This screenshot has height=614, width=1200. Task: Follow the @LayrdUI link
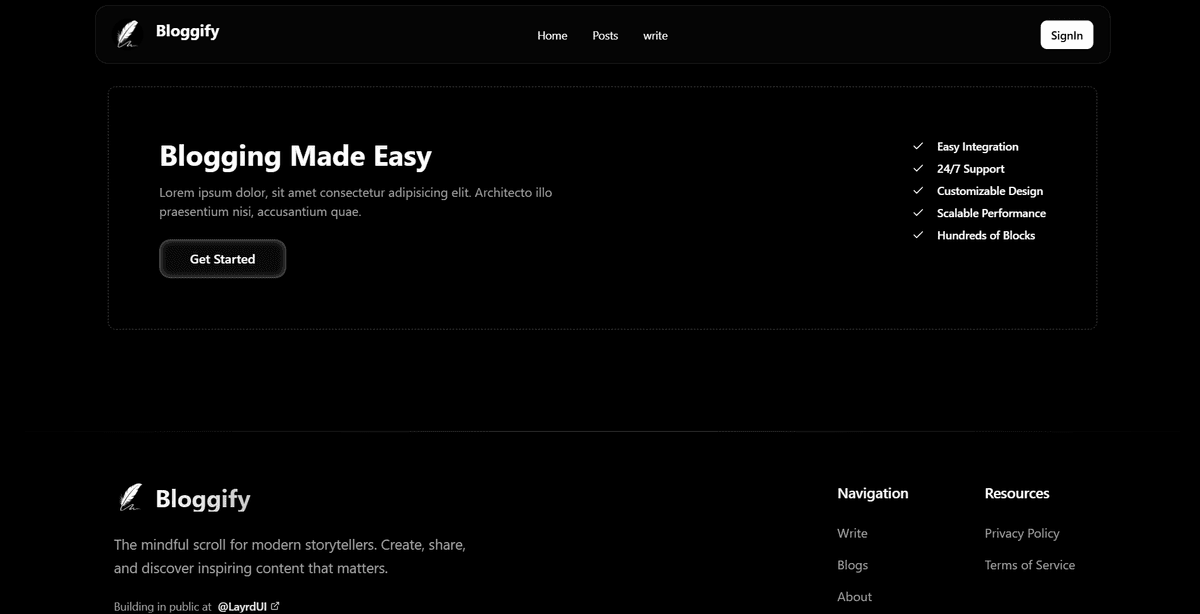point(243,605)
